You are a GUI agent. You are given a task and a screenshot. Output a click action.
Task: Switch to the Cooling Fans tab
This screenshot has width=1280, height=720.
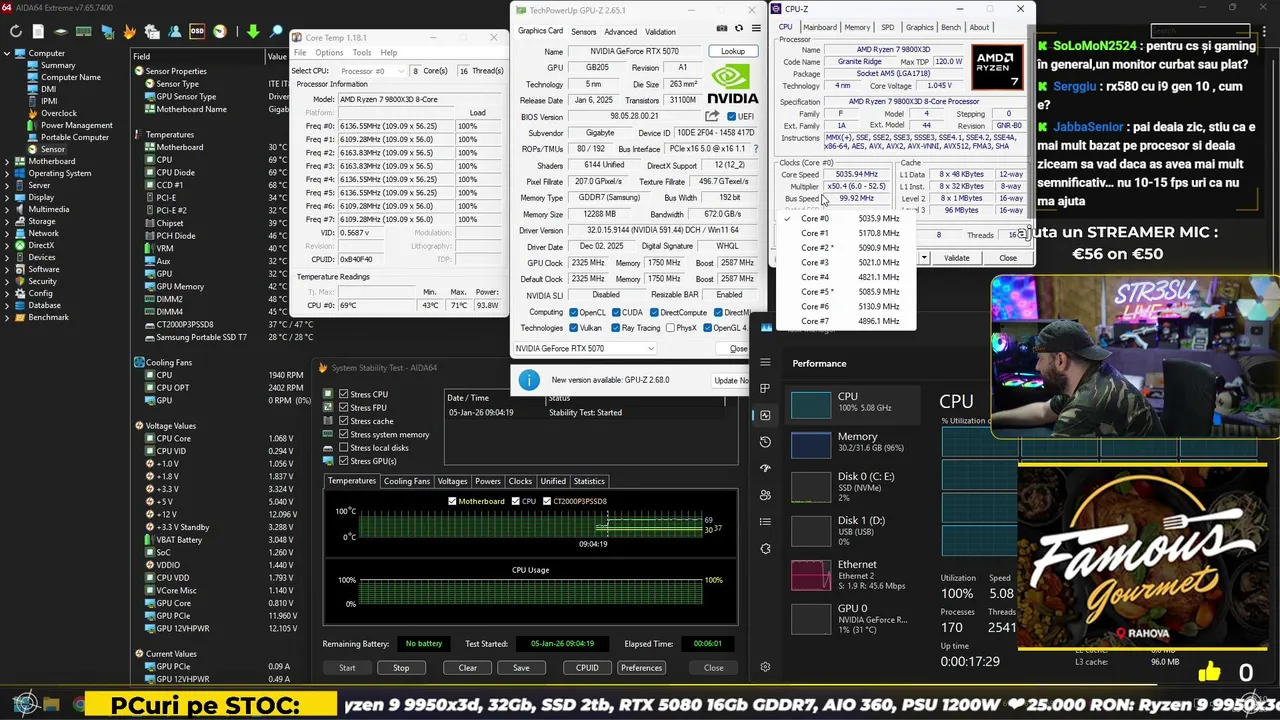click(407, 481)
